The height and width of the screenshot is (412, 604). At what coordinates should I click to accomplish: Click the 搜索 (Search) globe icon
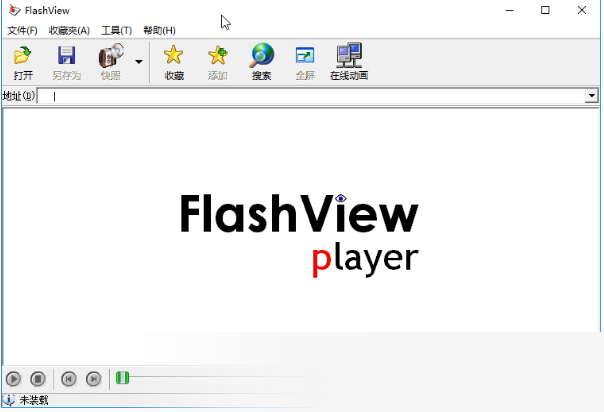(x=262, y=55)
